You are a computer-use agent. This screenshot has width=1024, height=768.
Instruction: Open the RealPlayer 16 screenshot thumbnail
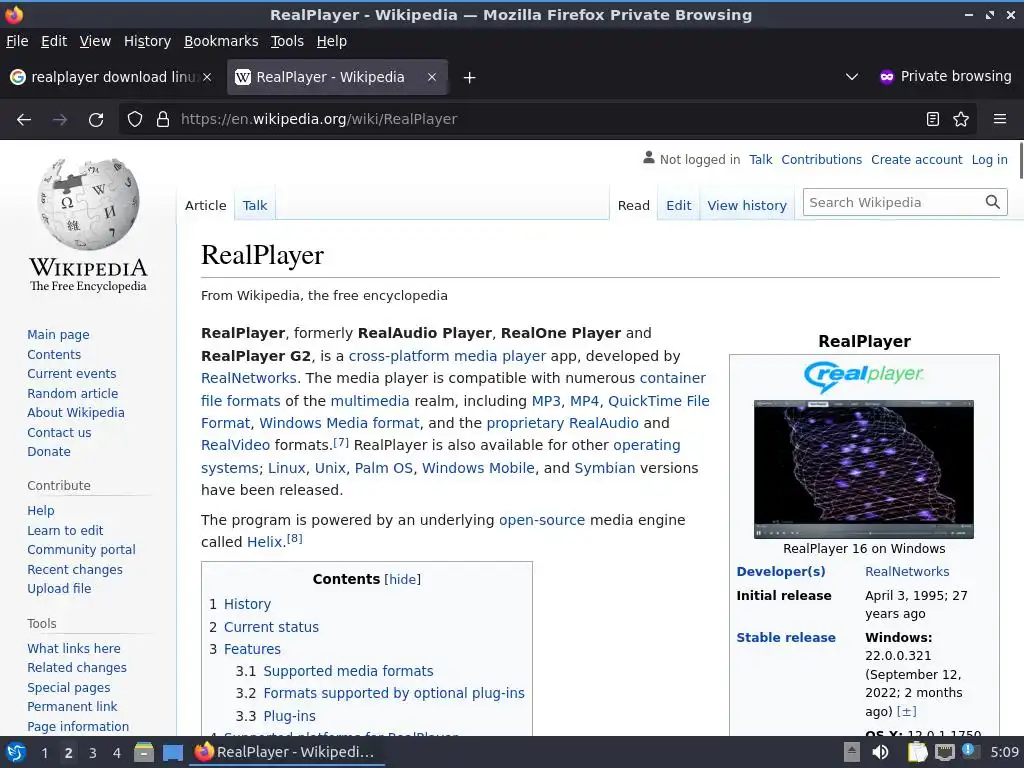(863, 470)
